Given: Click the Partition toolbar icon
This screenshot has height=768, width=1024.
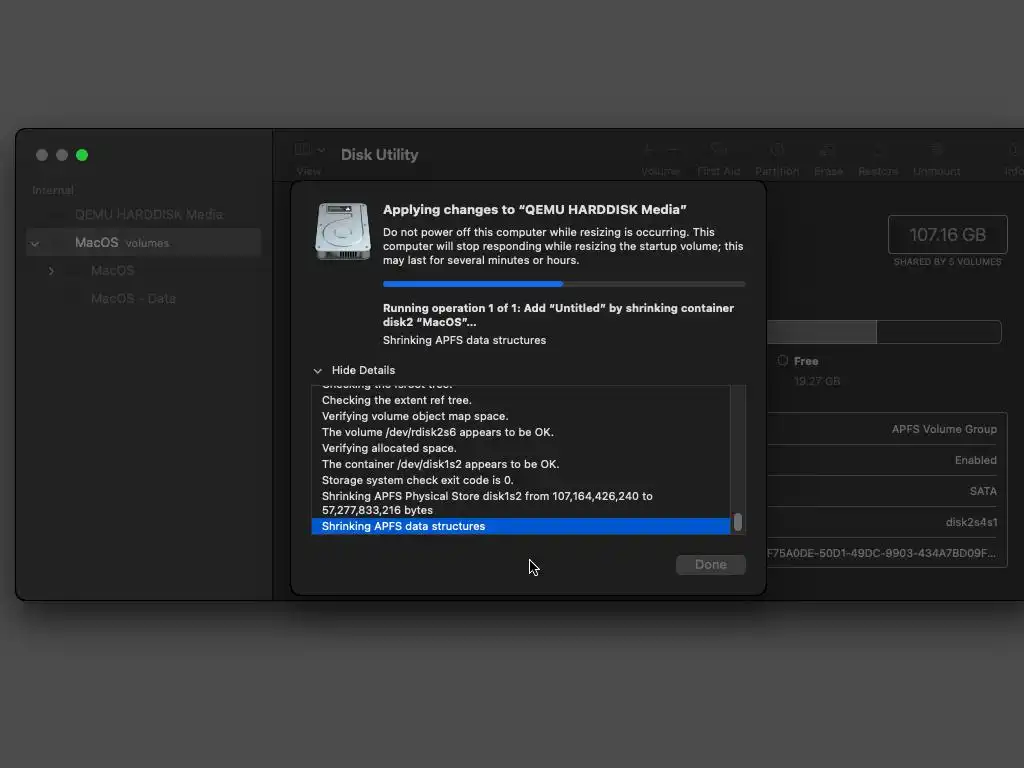Looking at the screenshot, I should (776, 150).
